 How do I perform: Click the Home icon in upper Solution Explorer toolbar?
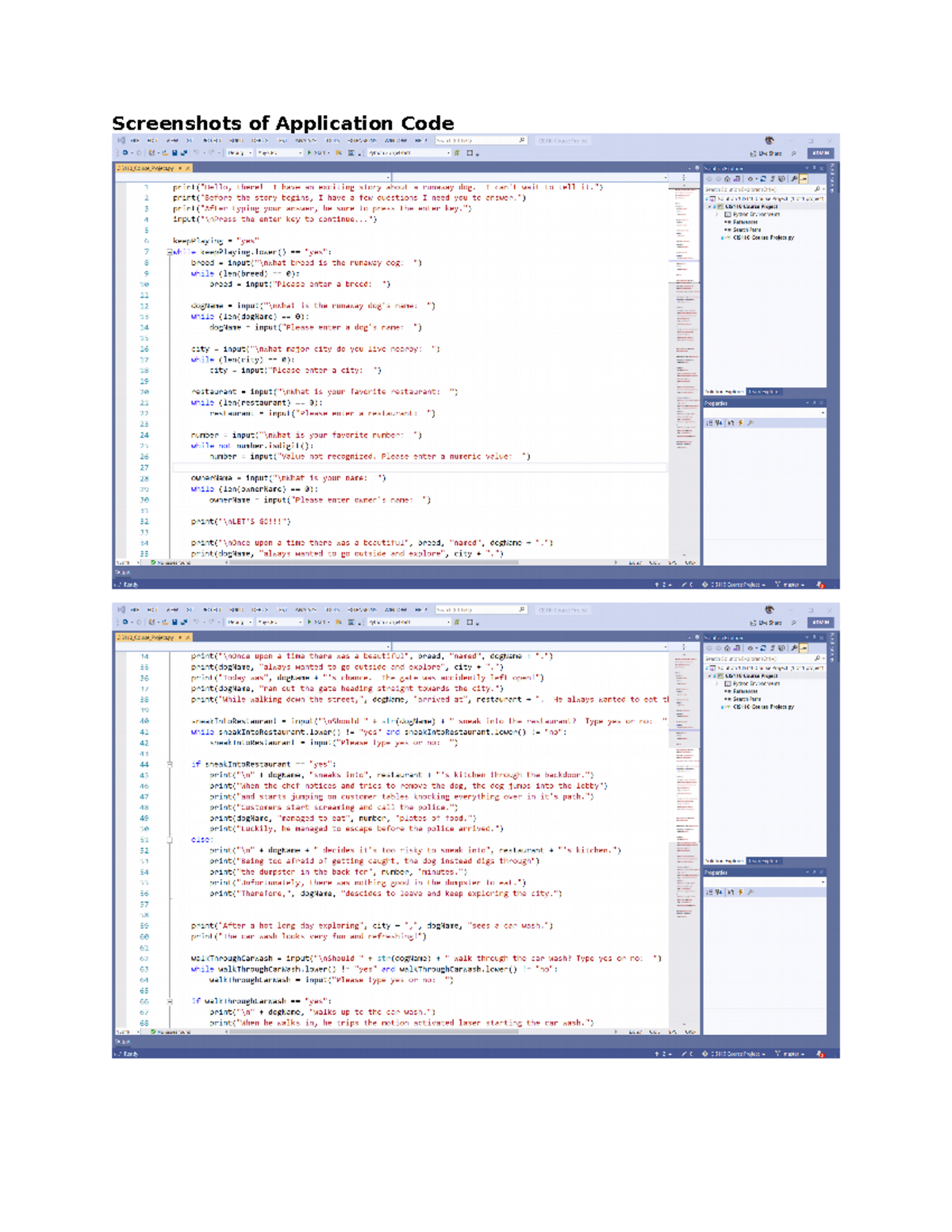(727, 179)
